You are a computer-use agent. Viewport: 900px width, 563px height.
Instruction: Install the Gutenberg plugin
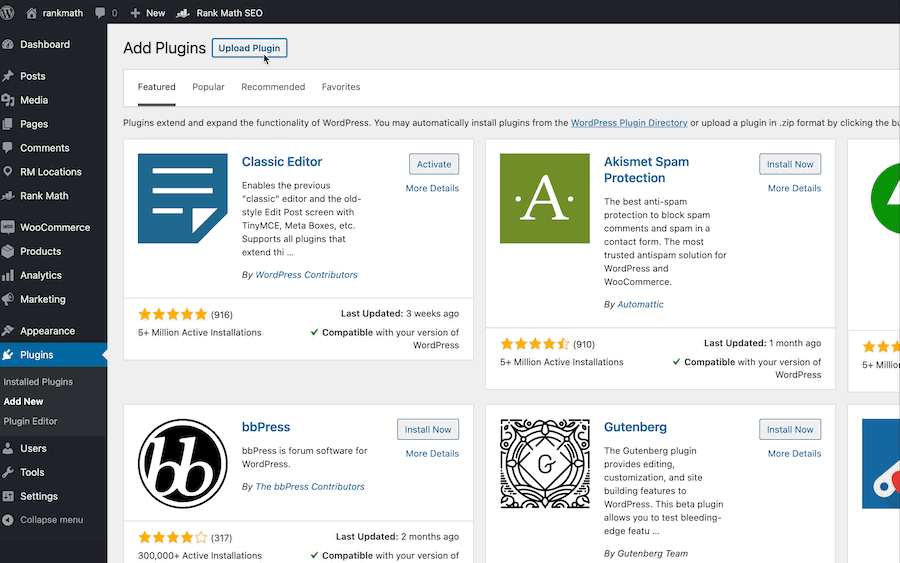[x=790, y=429]
